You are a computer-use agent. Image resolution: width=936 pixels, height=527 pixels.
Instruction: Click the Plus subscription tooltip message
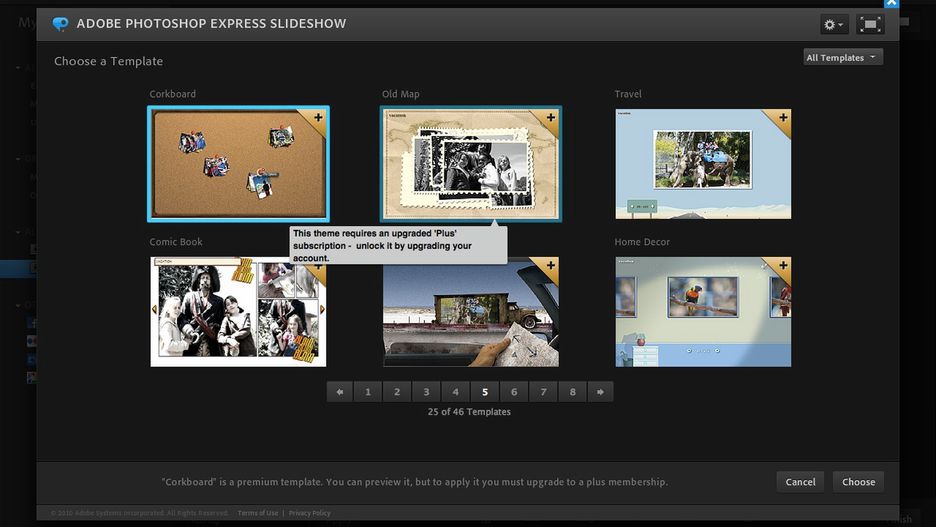(398, 245)
